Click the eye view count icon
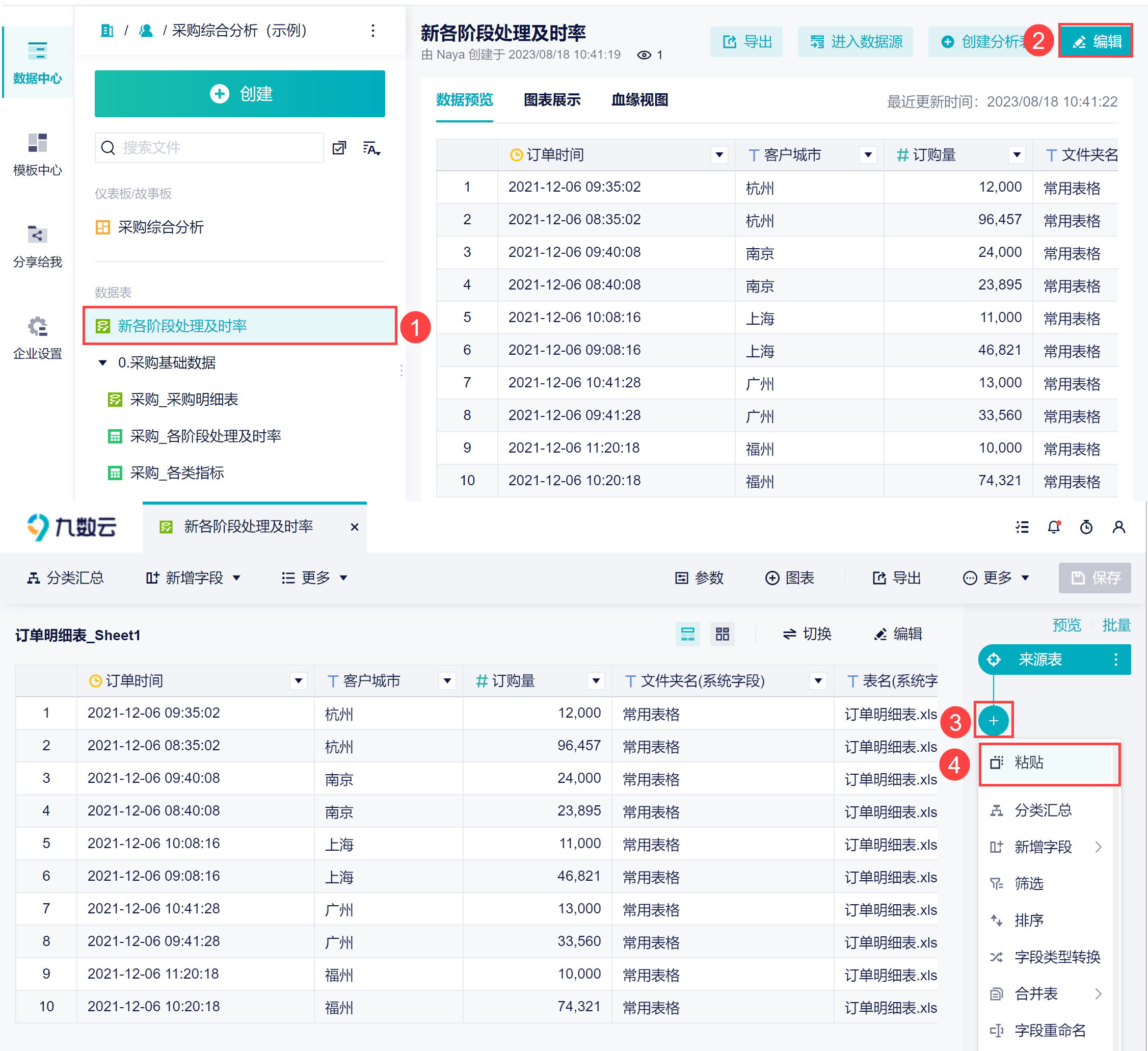 coord(644,55)
